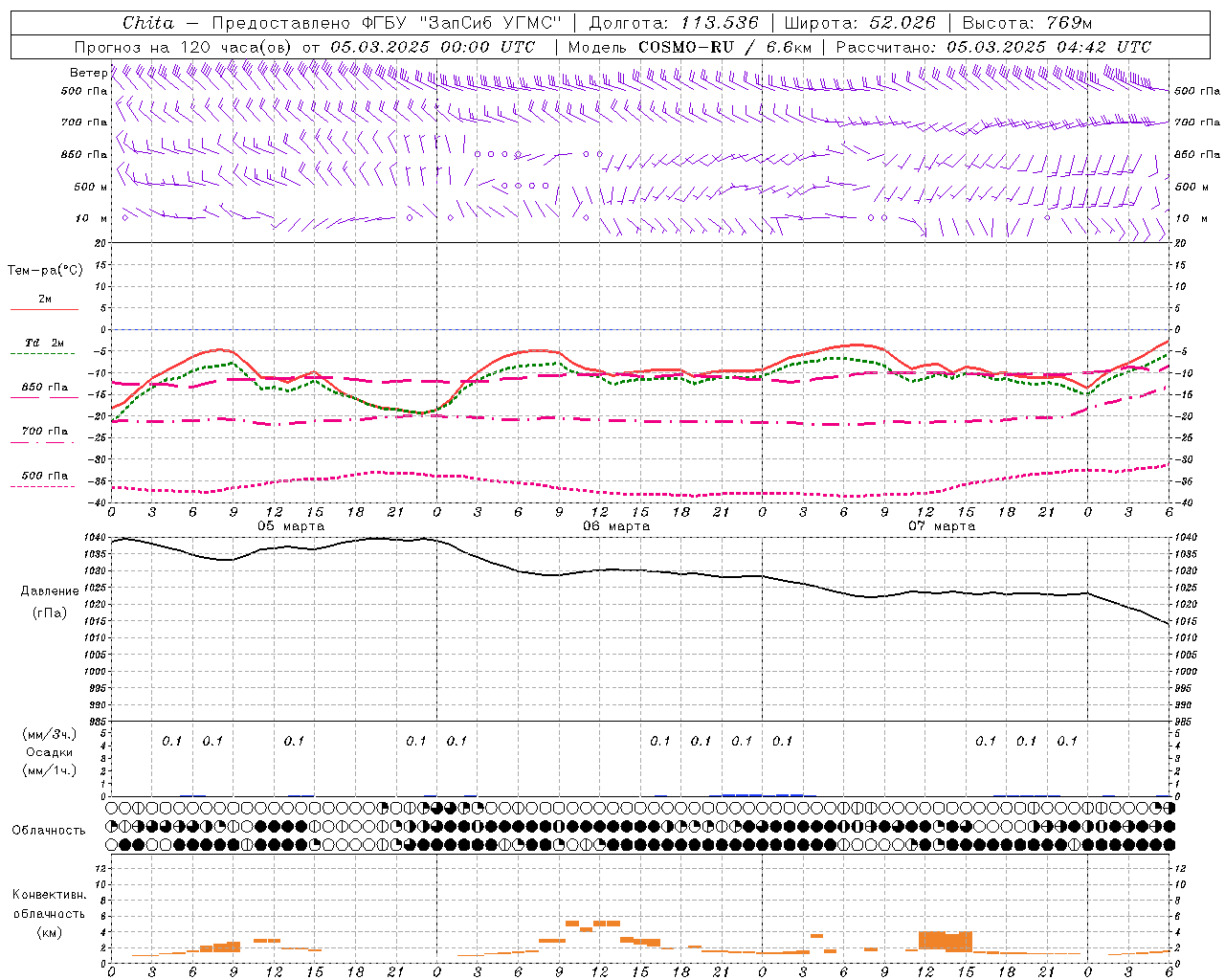Click the "Облачность" cloud cover label

point(49,831)
